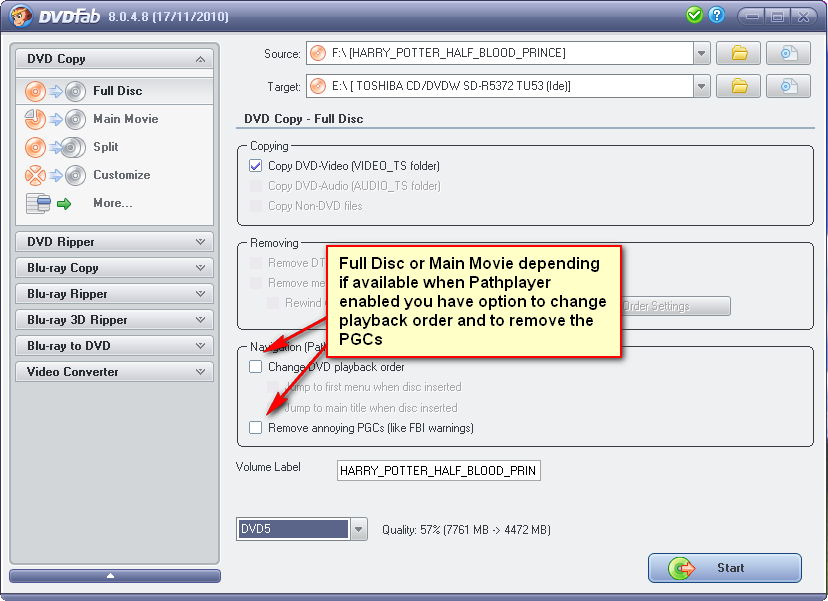The height and width of the screenshot is (601, 828).
Task: Click the sidebar collapse arrow bar
Action: click(x=115, y=576)
